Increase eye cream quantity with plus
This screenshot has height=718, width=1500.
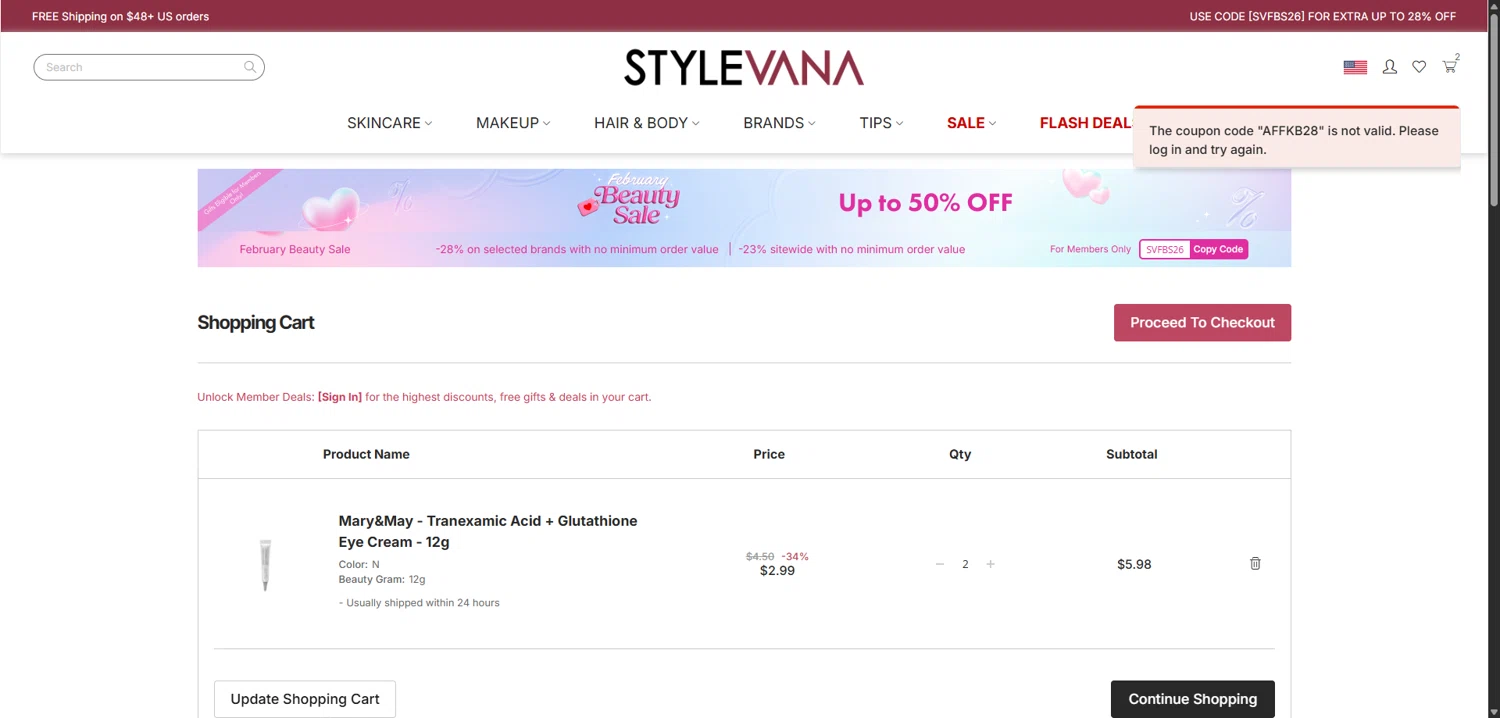click(991, 564)
